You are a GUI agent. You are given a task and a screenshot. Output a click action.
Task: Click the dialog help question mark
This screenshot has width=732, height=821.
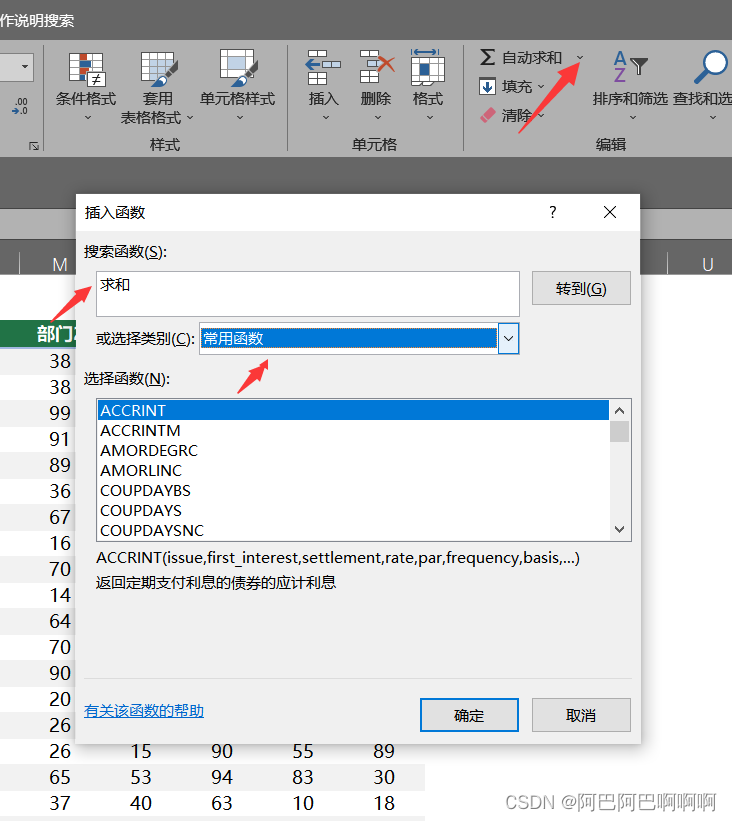(x=553, y=212)
